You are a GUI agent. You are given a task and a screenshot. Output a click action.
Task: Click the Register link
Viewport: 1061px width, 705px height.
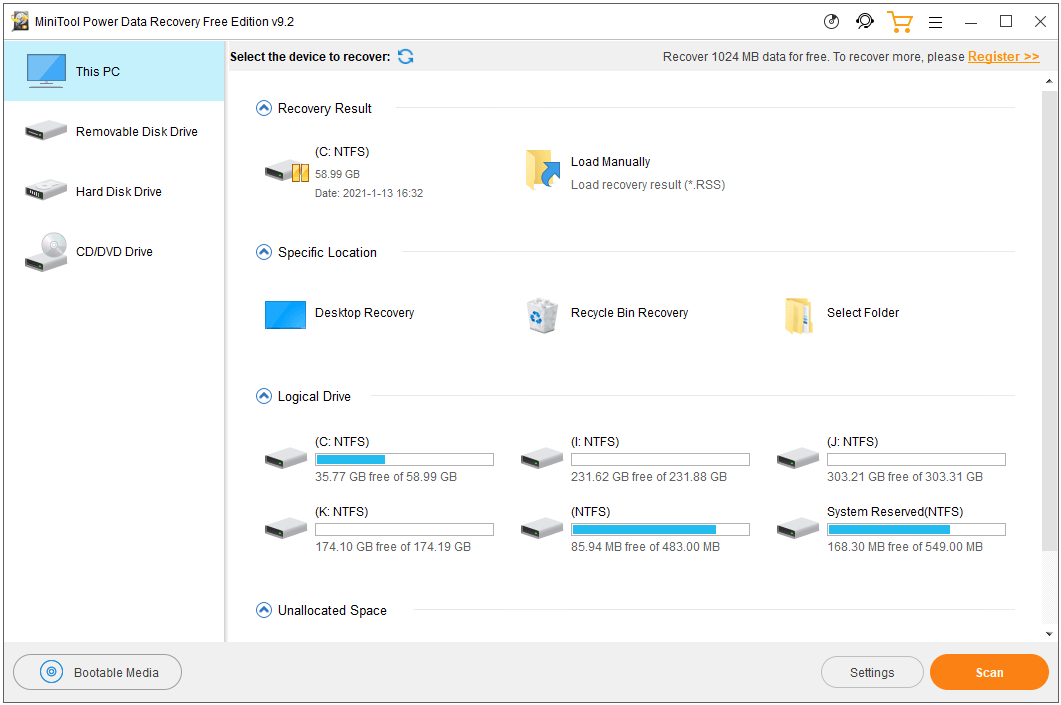[1003, 56]
